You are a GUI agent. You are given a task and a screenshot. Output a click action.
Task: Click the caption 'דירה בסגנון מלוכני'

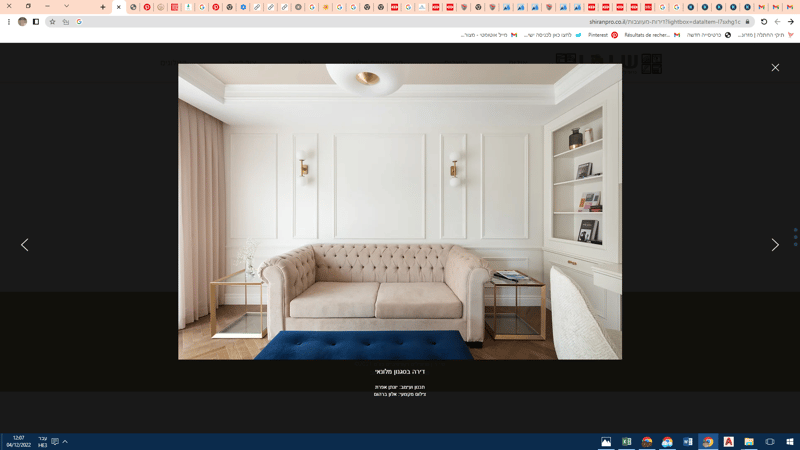coord(400,372)
